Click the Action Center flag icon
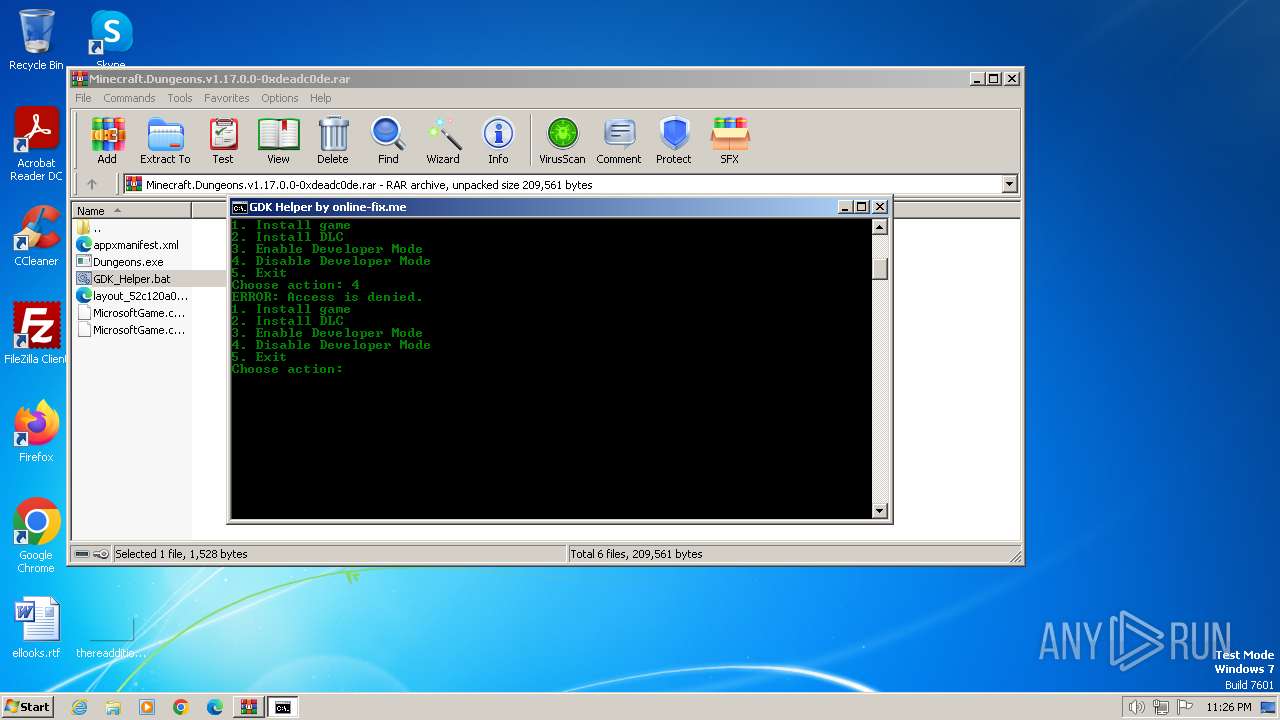 click(x=1184, y=707)
